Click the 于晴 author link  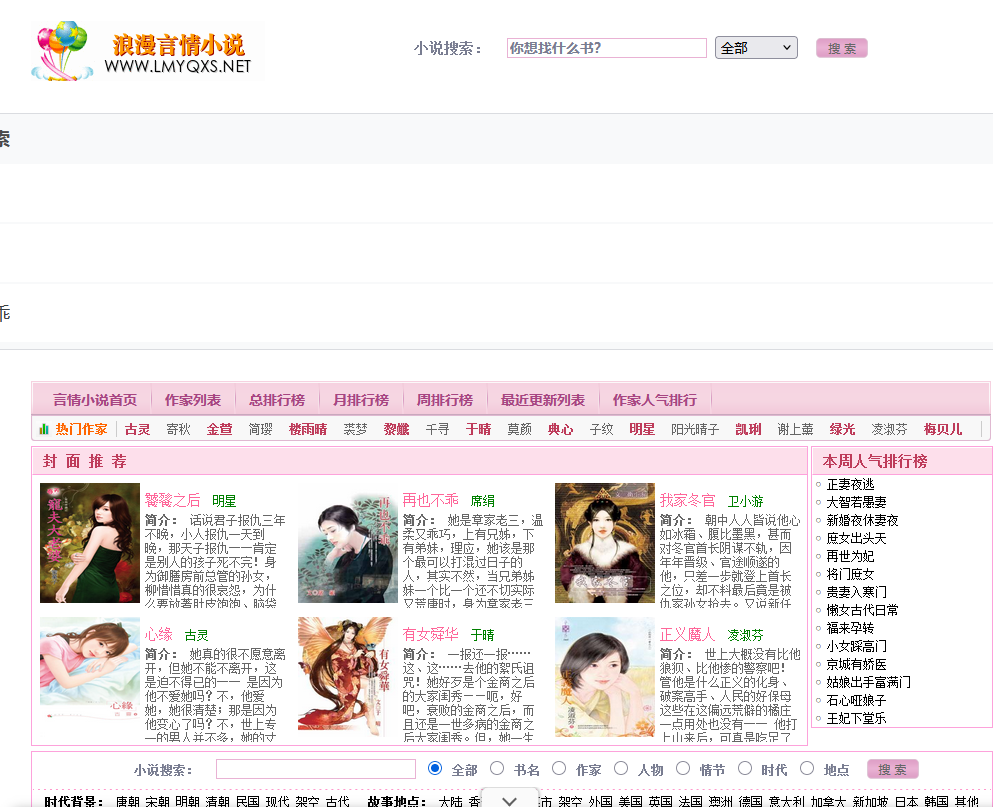pyautogui.click(x=480, y=428)
